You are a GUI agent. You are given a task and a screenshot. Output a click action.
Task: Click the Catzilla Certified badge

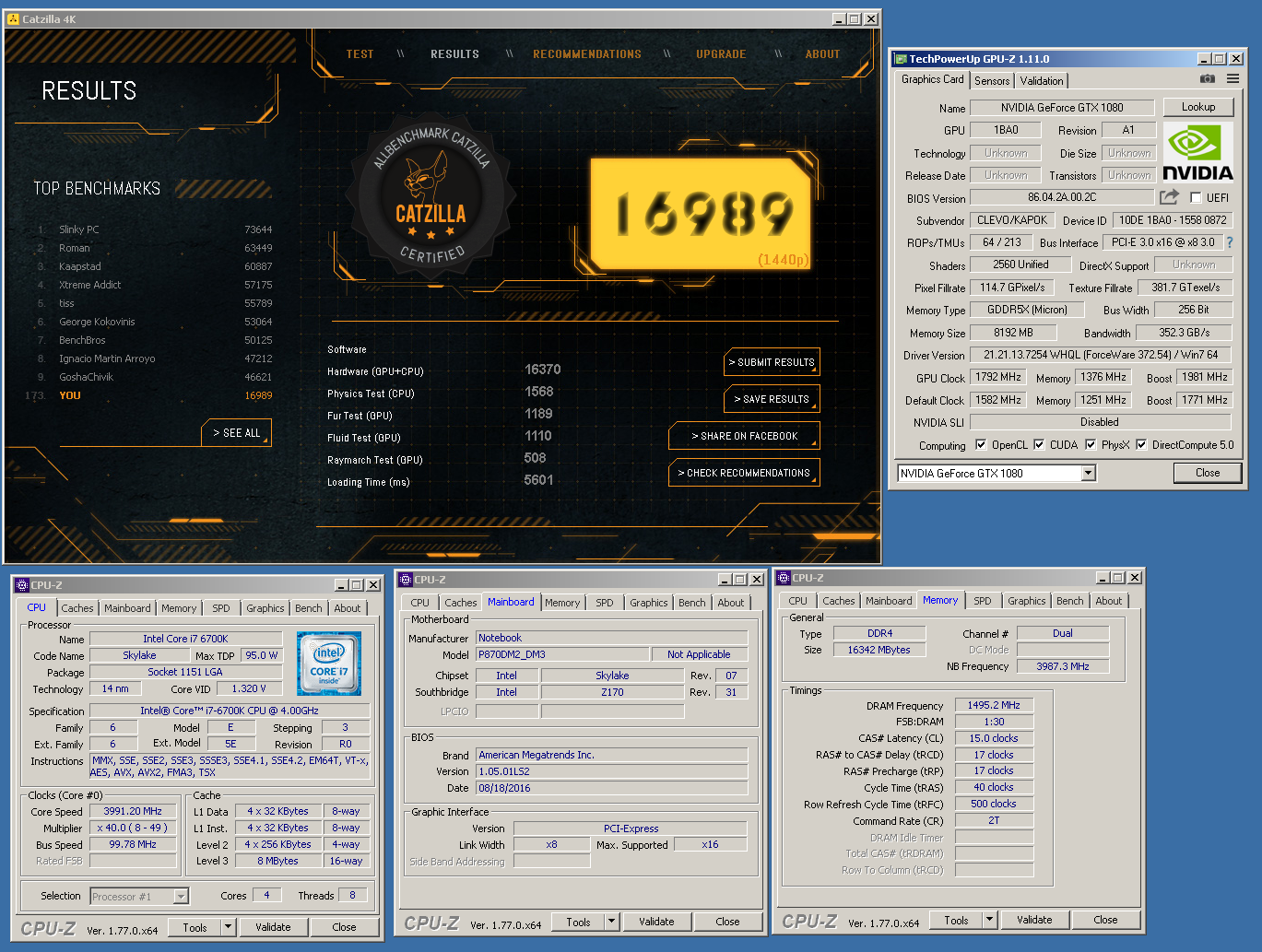430,196
